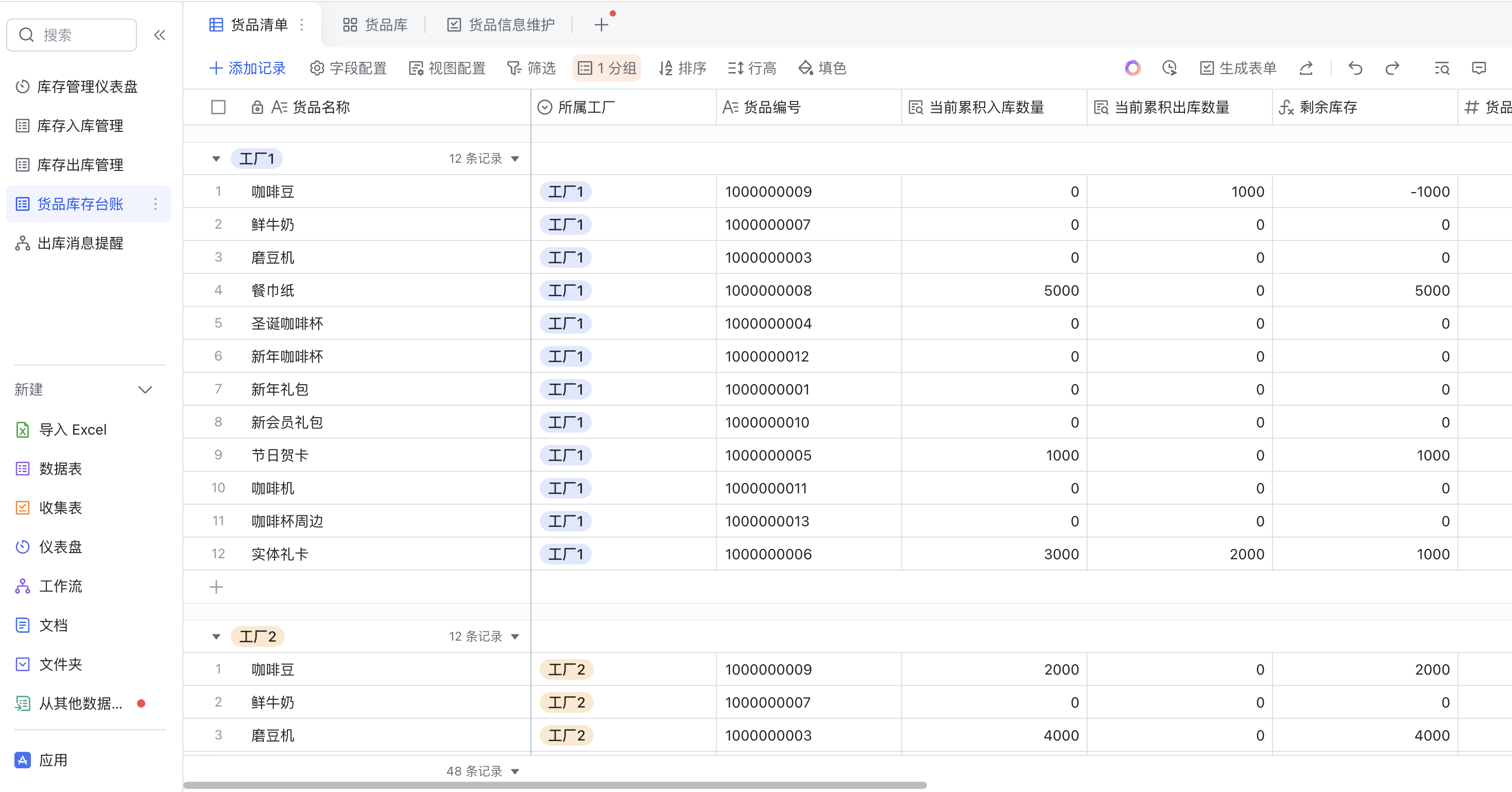Open the colorful AI assistant icon
This screenshot has width=1512, height=792.
click(1132, 68)
